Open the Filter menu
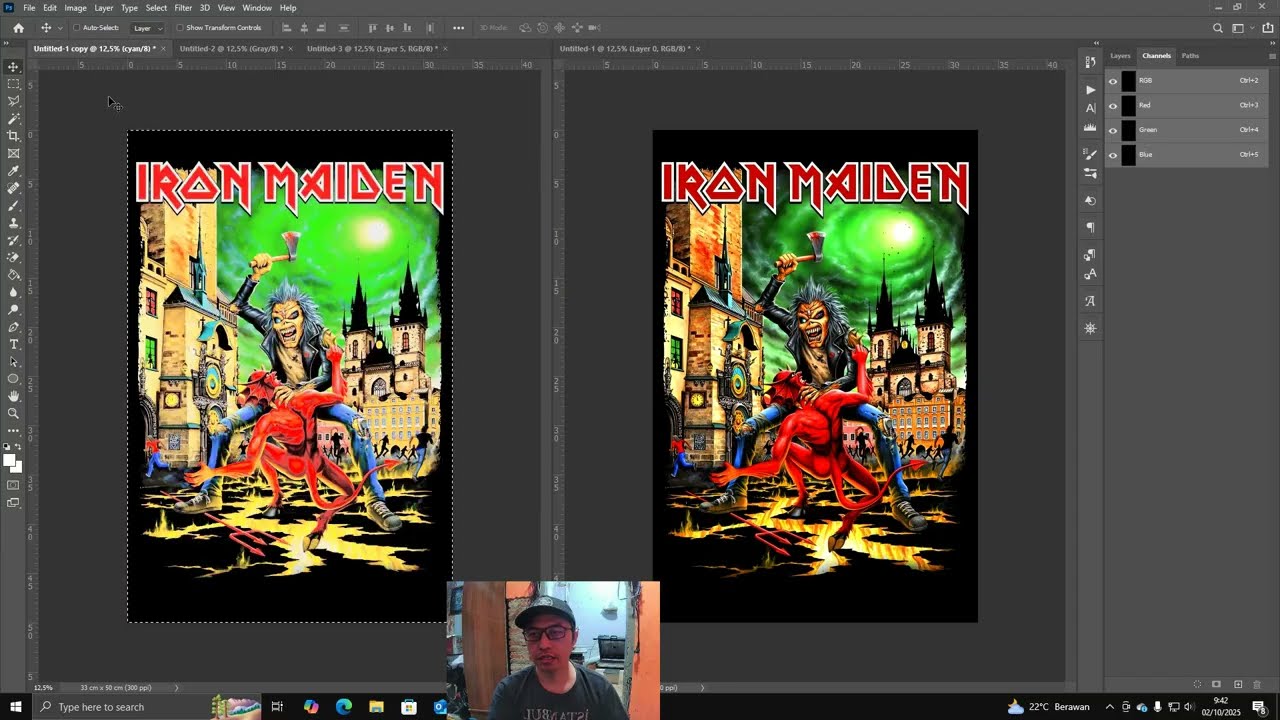The image size is (1280, 720). pos(183,8)
